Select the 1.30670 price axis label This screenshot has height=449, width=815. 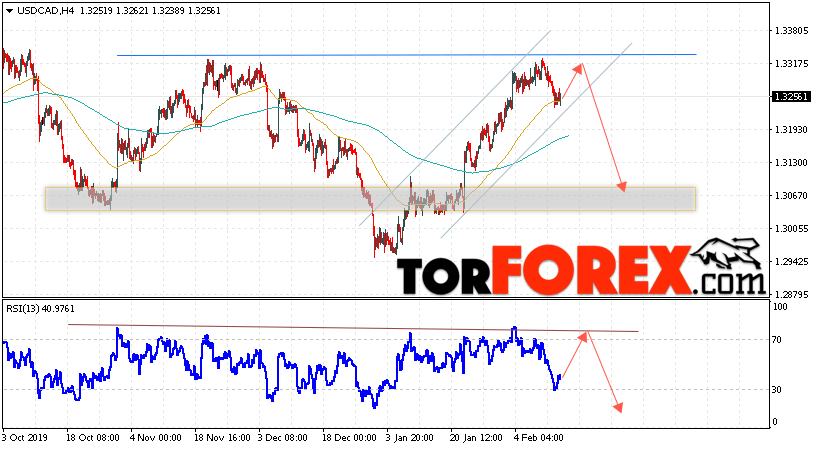pos(791,195)
